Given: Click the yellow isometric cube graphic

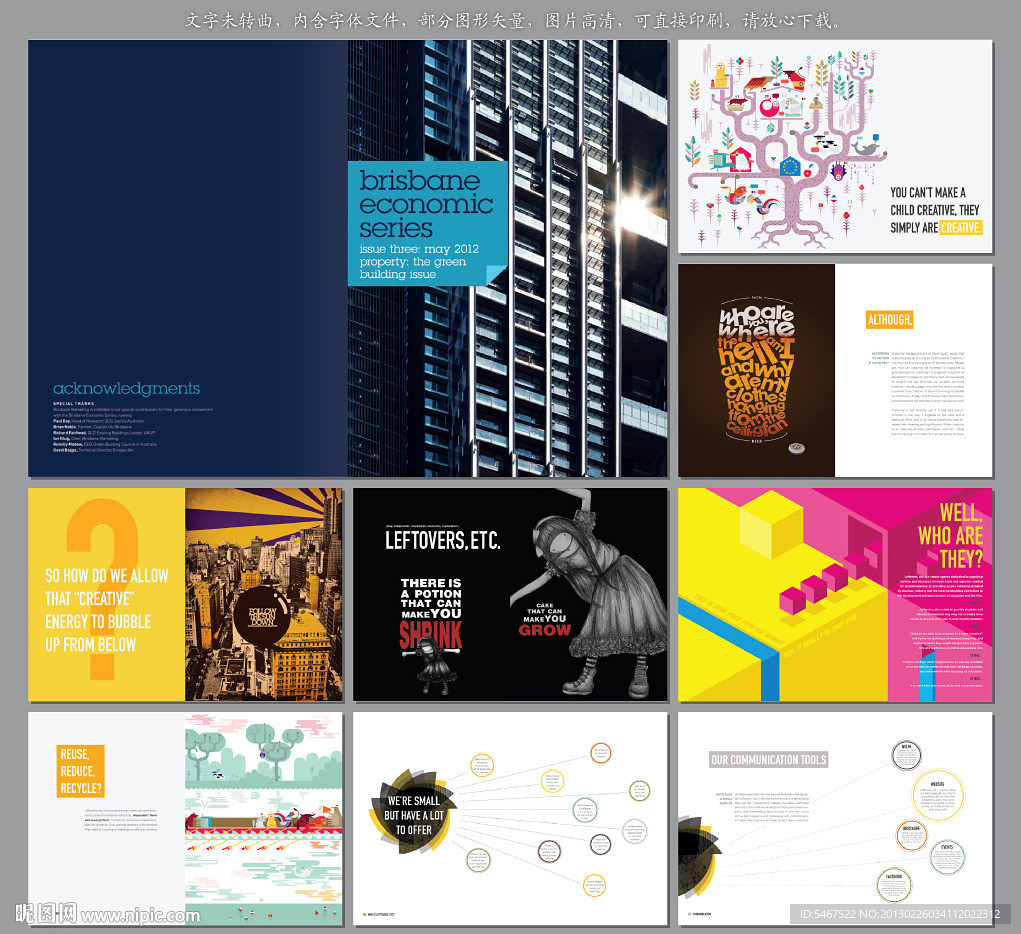Looking at the screenshot, I should click(x=772, y=526).
